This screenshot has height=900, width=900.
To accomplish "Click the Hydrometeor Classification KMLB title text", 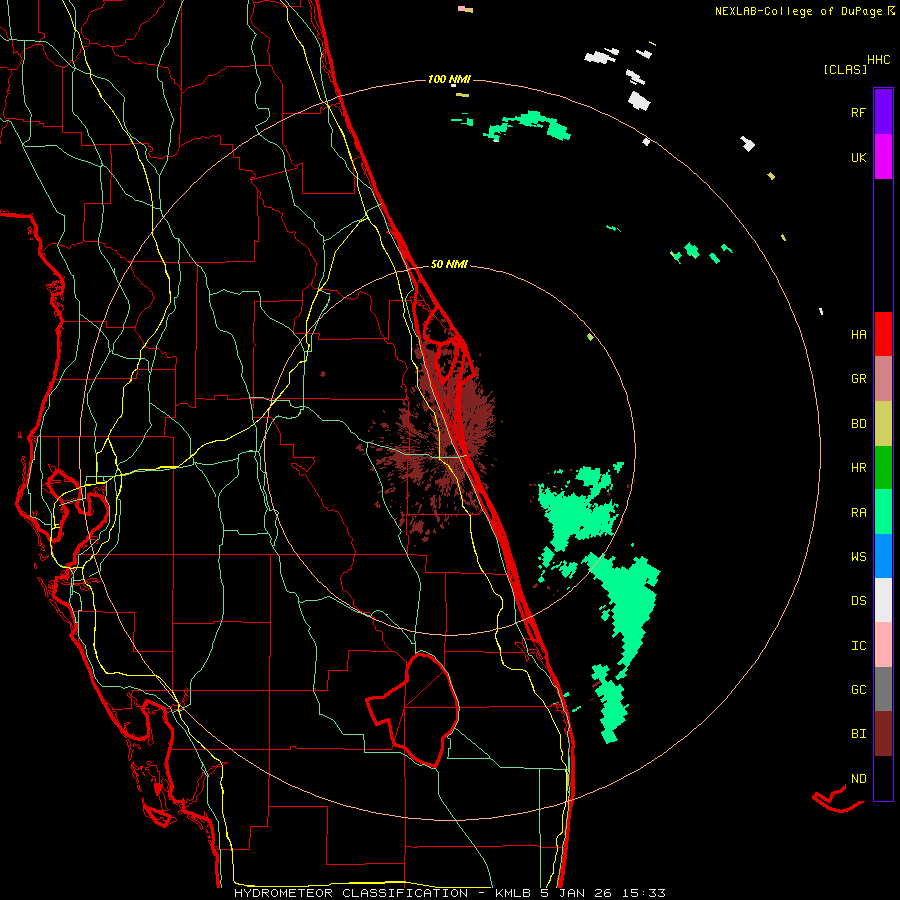I will (x=449, y=893).
